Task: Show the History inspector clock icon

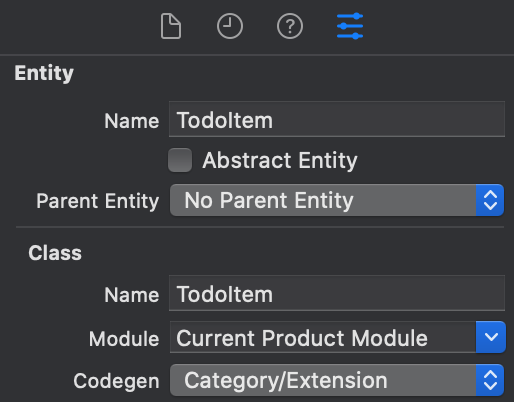Action: click(x=230, y=26)
